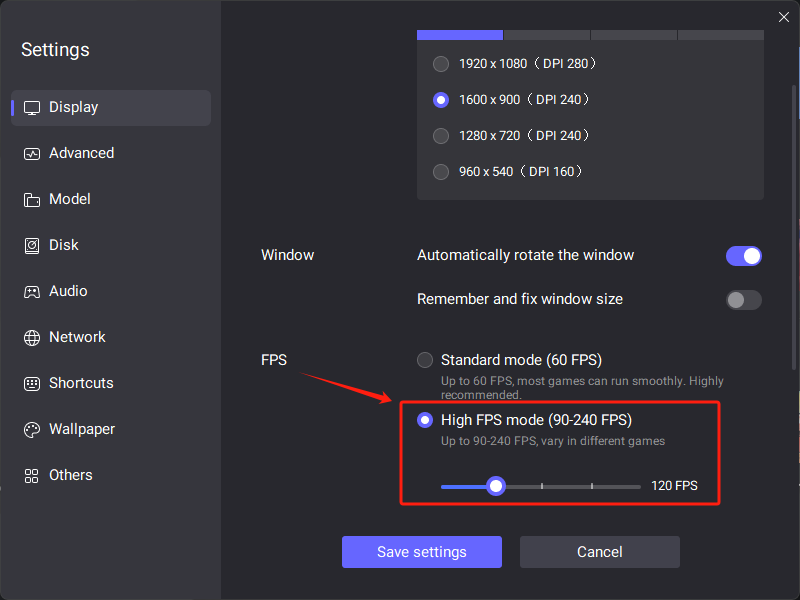Click the Cancel button
Viewport: 800px width, 600px height.
pos(599,552)
